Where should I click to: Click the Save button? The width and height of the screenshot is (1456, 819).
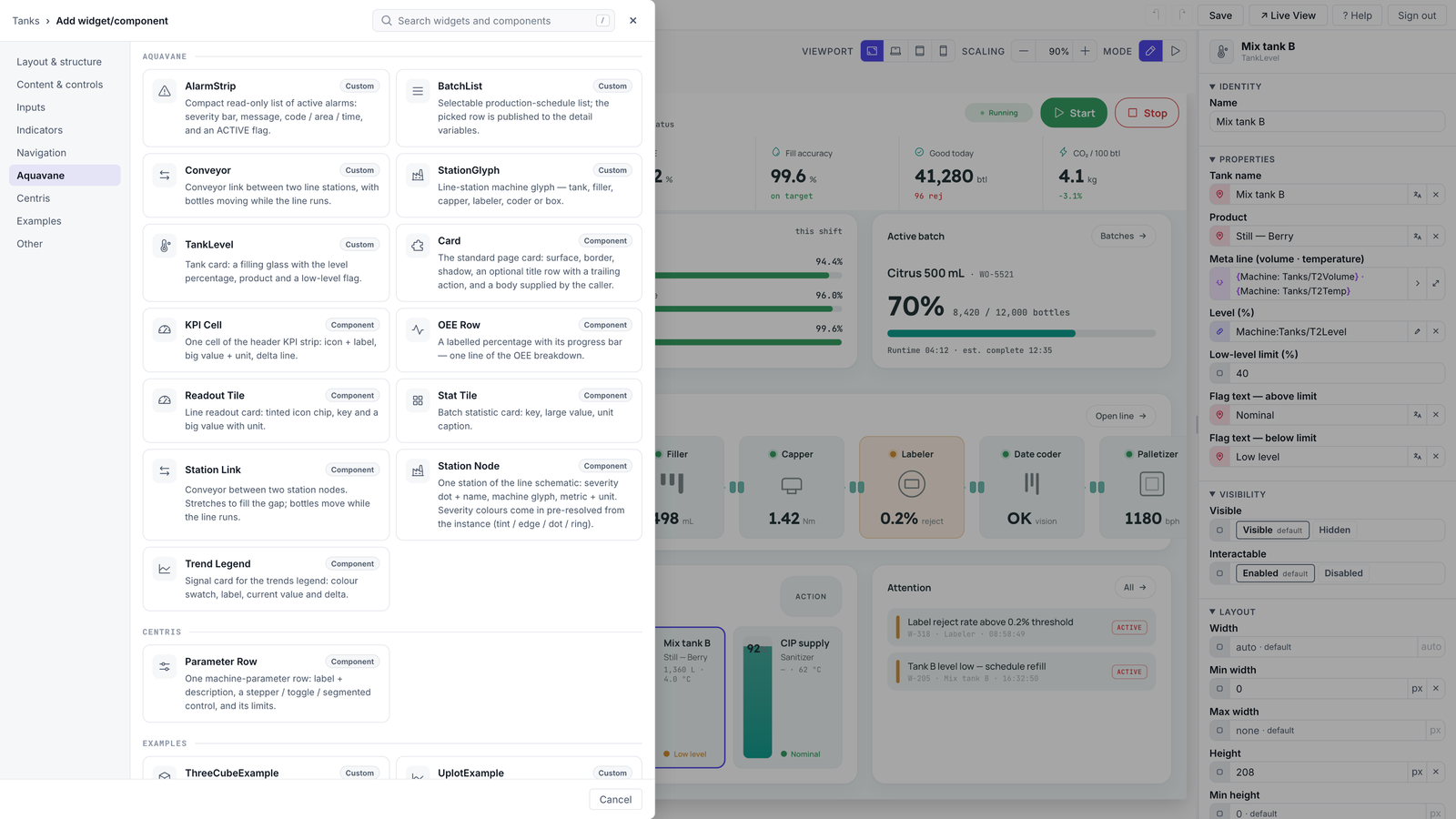(x=1220, y=15)
